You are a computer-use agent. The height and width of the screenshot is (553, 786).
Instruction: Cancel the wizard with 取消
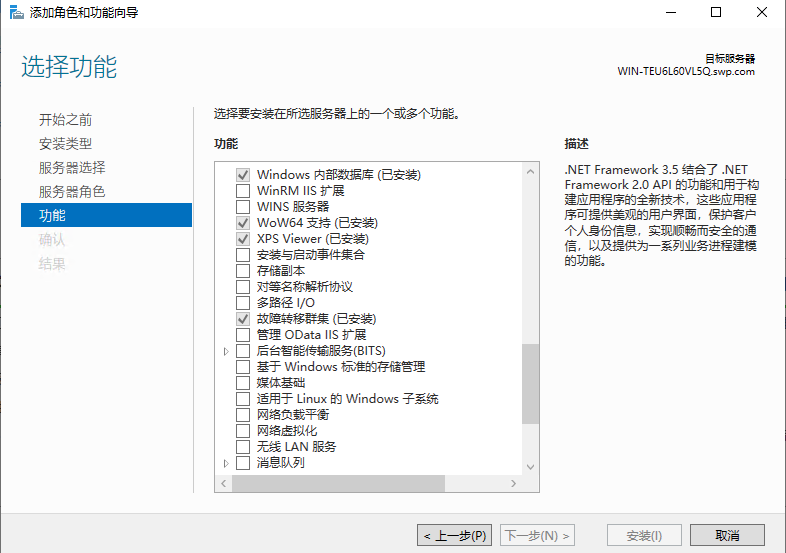pyautogui.click(x=727, y=535)
